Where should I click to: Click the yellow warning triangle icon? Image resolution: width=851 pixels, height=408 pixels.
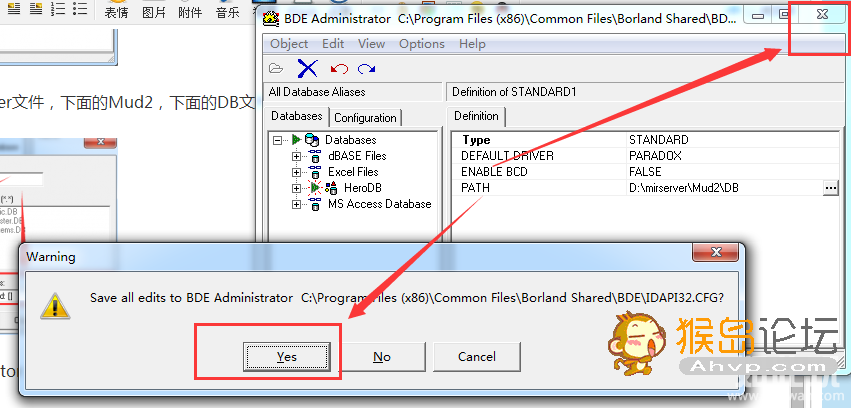tap(55, 305)
